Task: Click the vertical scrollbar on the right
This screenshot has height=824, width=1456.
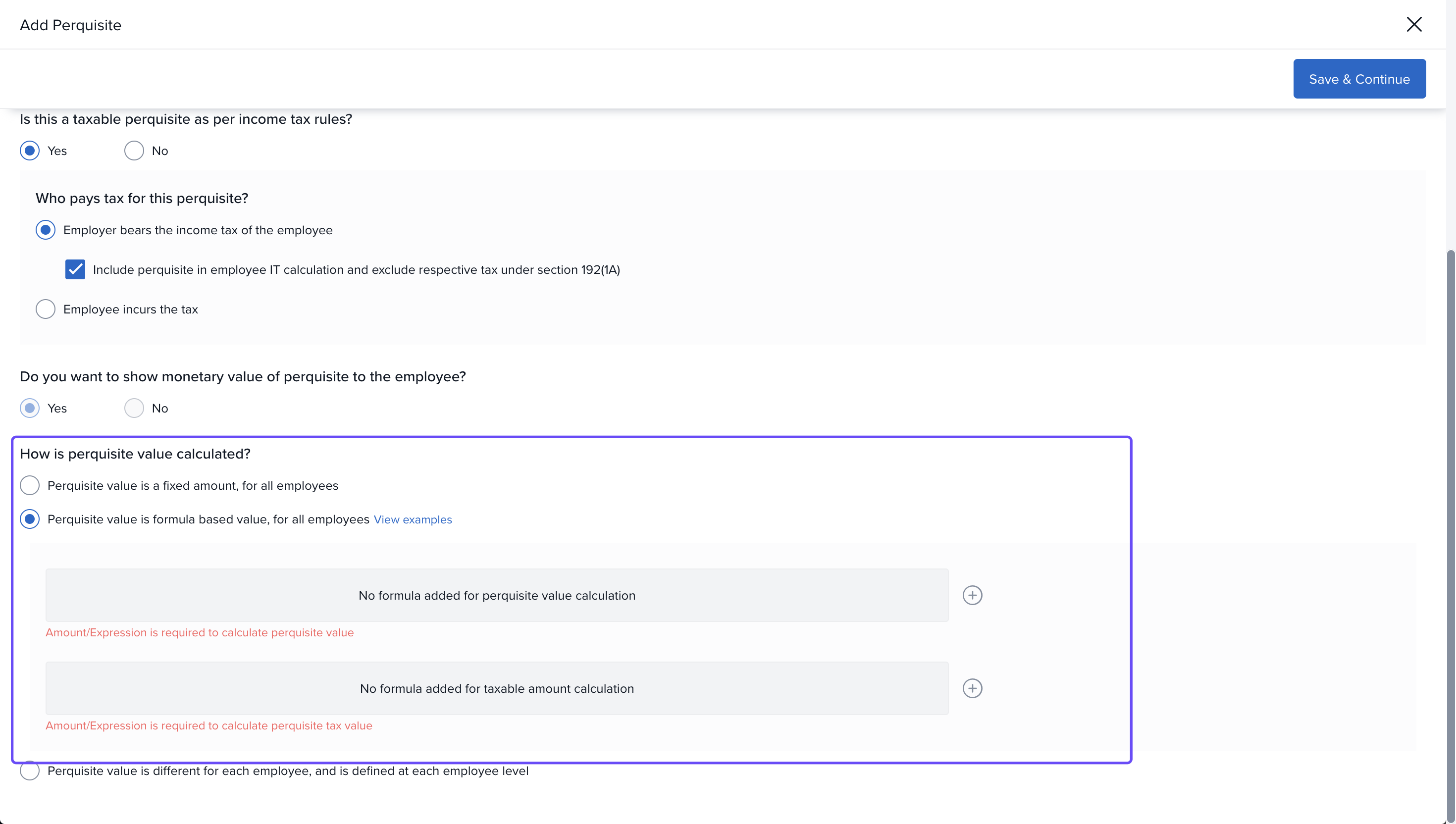Action: click(x=1451, y=510)
